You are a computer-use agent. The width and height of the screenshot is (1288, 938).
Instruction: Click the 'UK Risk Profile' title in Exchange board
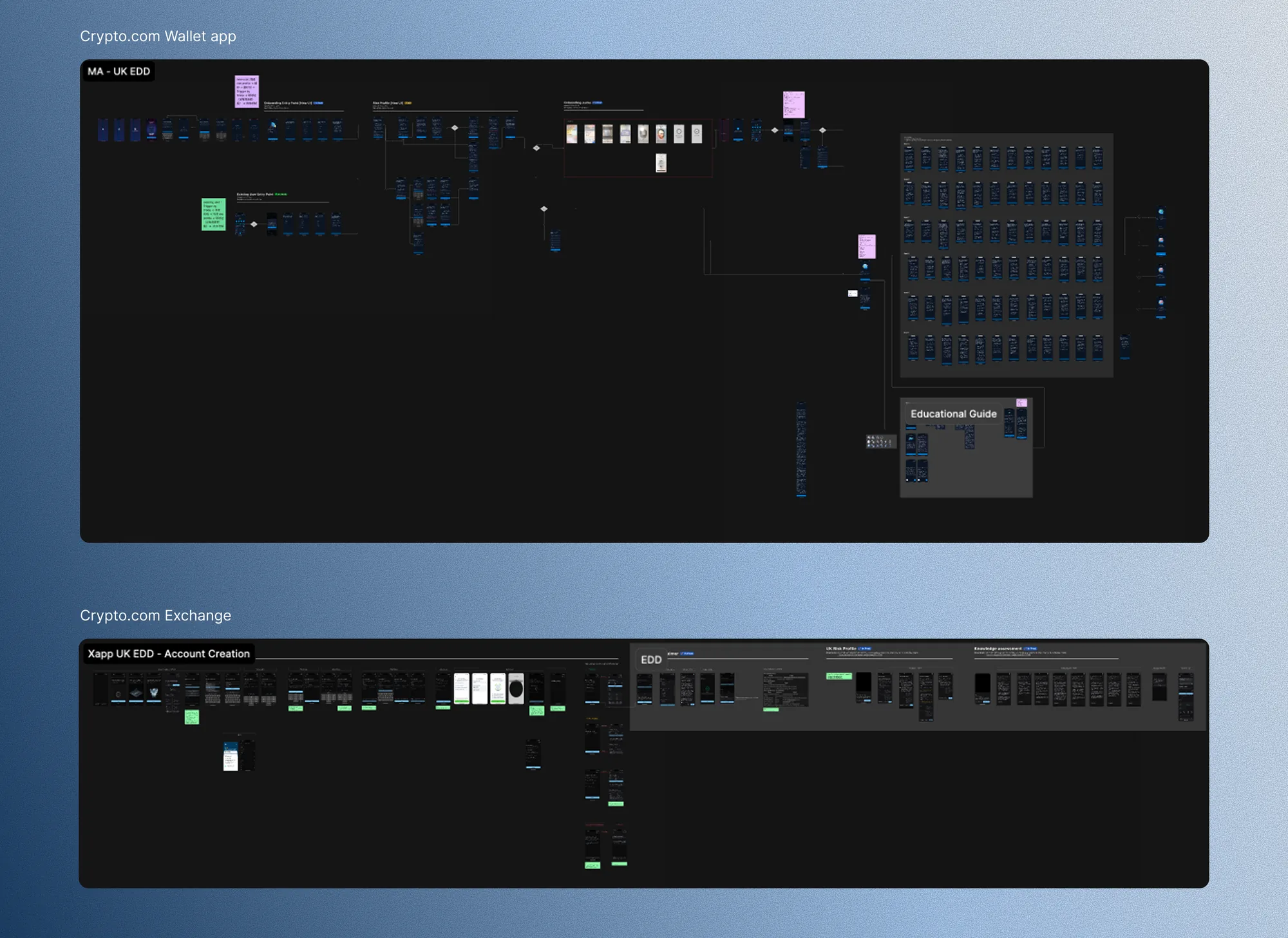(x=841, y=649)
